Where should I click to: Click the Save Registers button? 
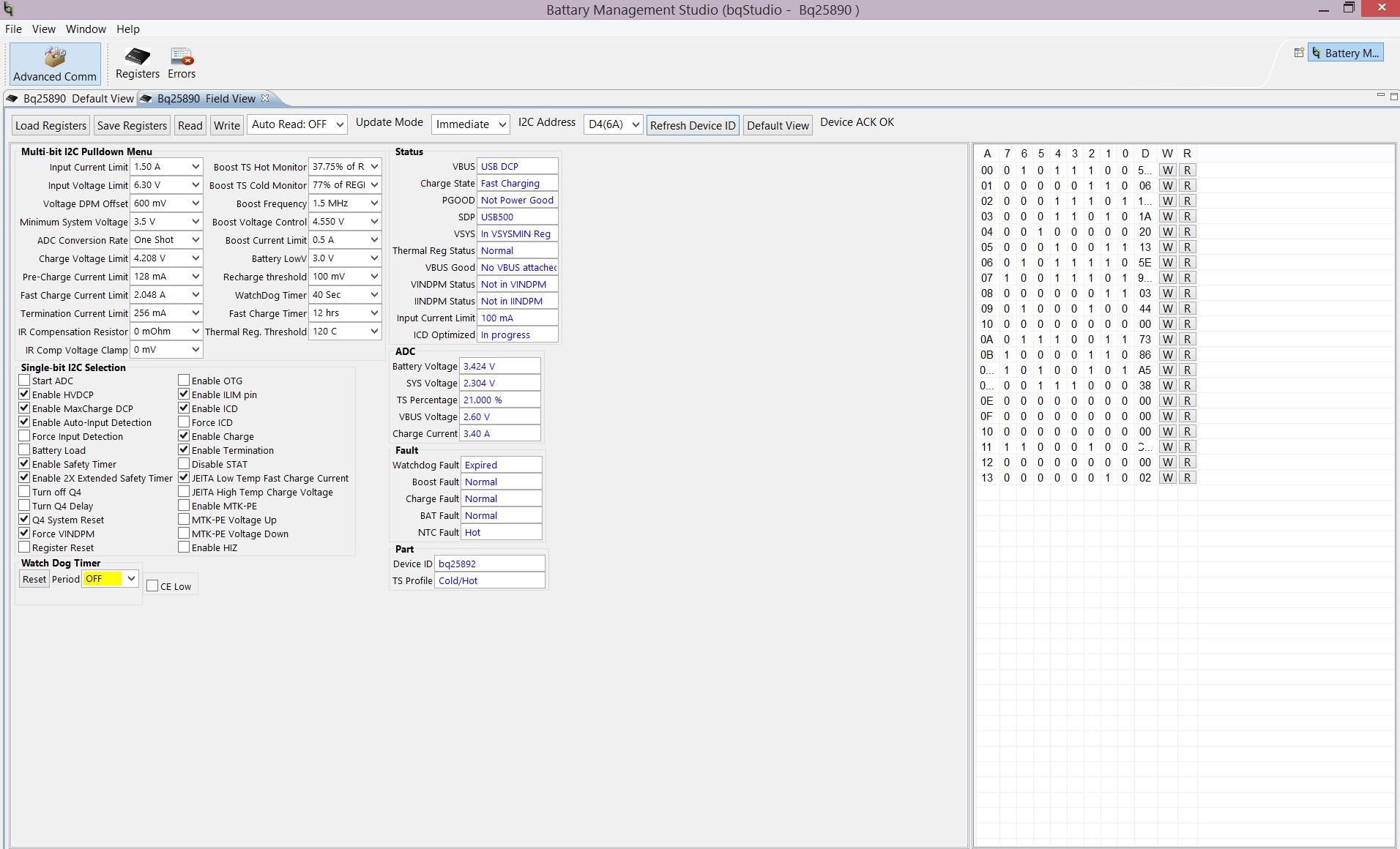[x=132, y=125]
